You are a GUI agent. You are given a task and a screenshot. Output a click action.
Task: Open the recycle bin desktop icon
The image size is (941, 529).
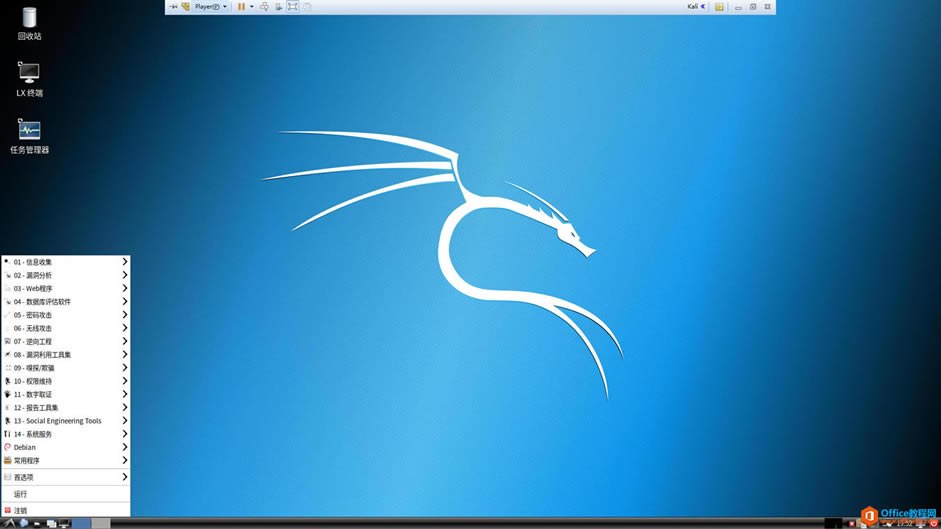[29, 23]
